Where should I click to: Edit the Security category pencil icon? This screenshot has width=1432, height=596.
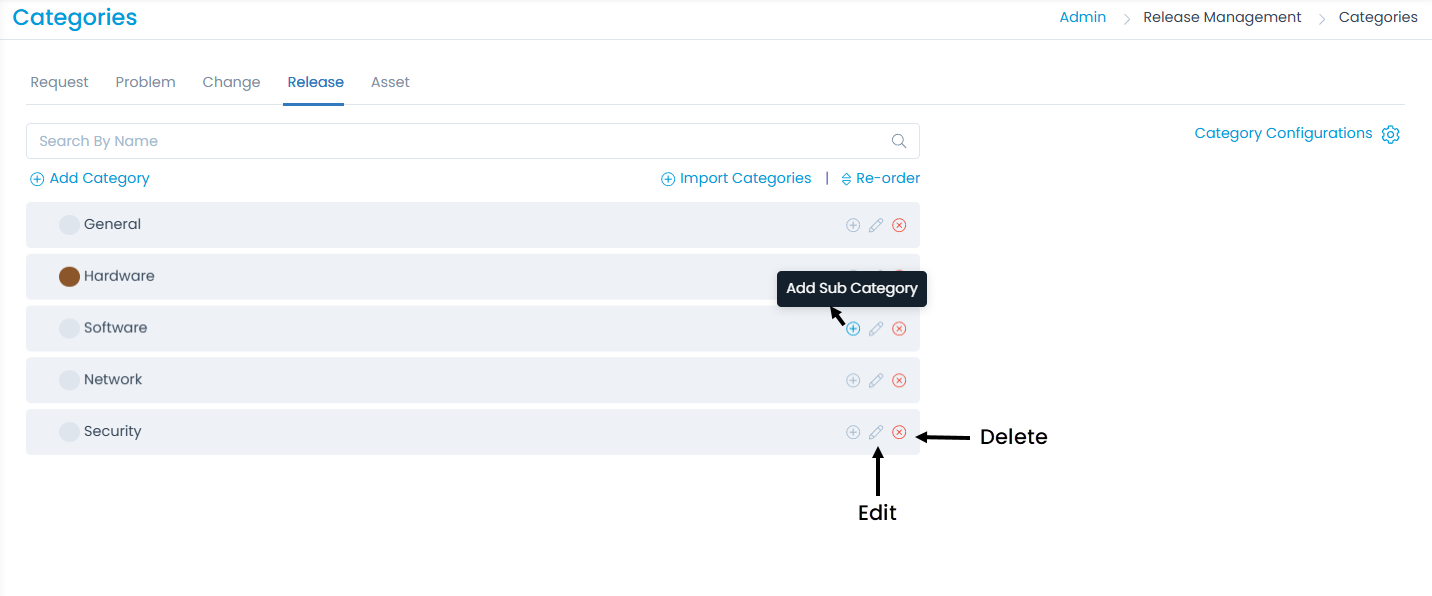[876, 432]
